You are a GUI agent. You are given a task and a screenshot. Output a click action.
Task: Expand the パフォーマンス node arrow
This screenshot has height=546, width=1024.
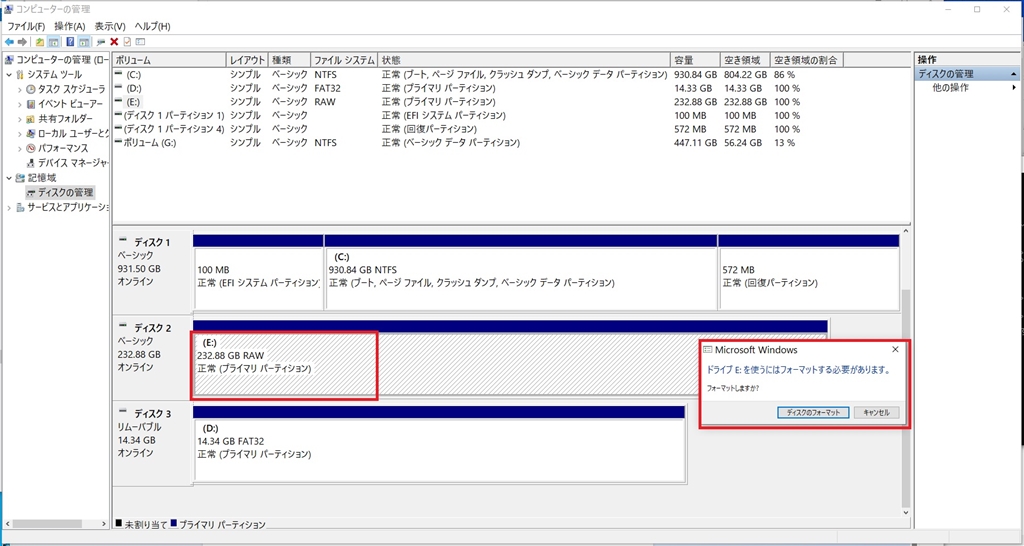20,148
